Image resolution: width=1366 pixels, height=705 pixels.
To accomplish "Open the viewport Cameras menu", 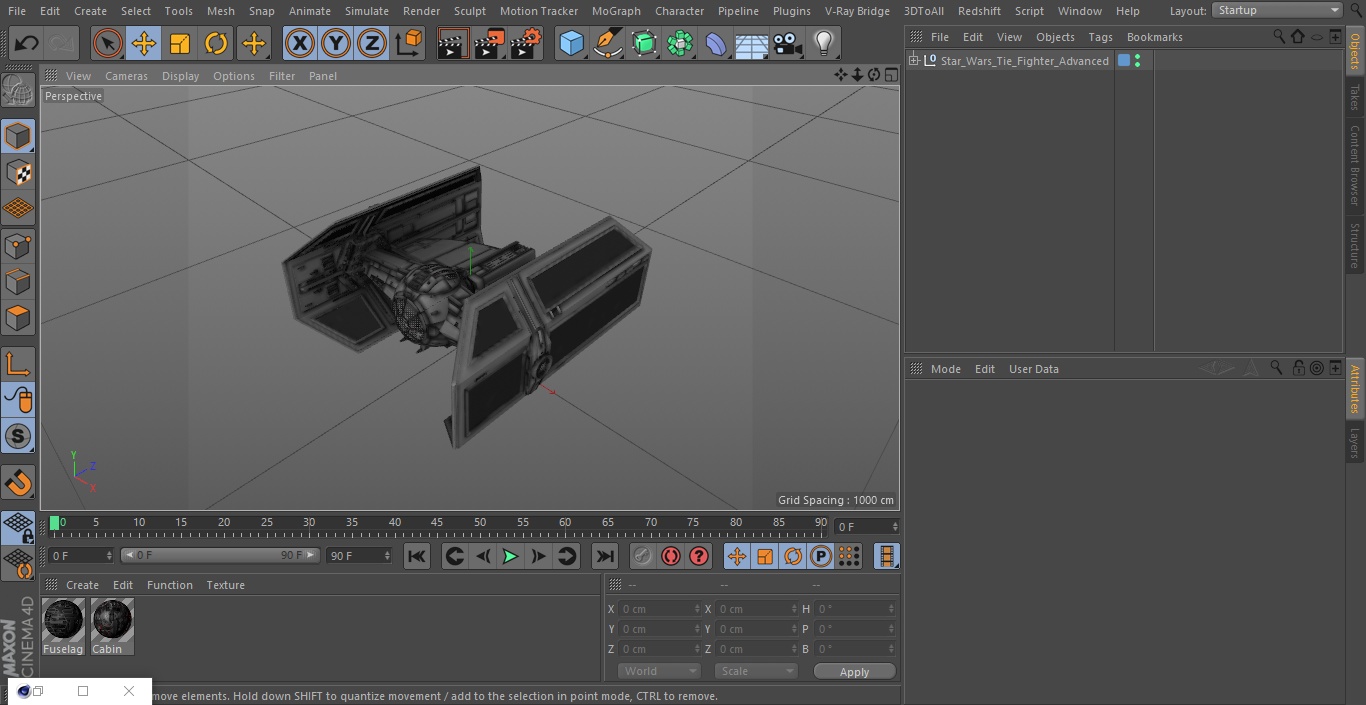I will pyautogui.click(x=126, y=76).
